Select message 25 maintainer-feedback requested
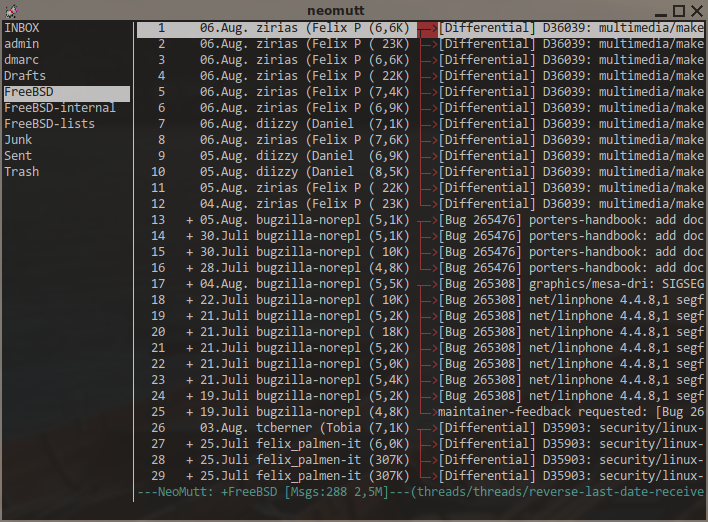Viewport: 708px width, 522px height. tap(420, 412)
